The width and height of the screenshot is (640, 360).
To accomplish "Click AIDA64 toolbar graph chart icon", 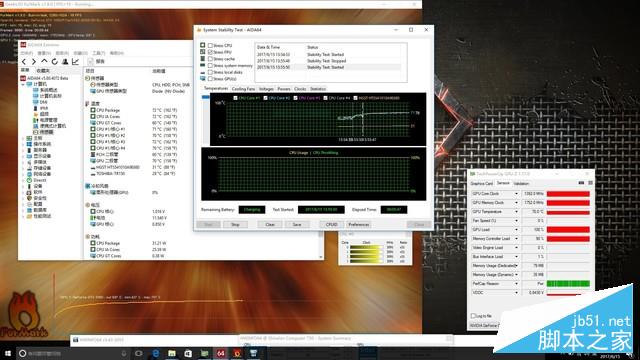I will (76, 62).
